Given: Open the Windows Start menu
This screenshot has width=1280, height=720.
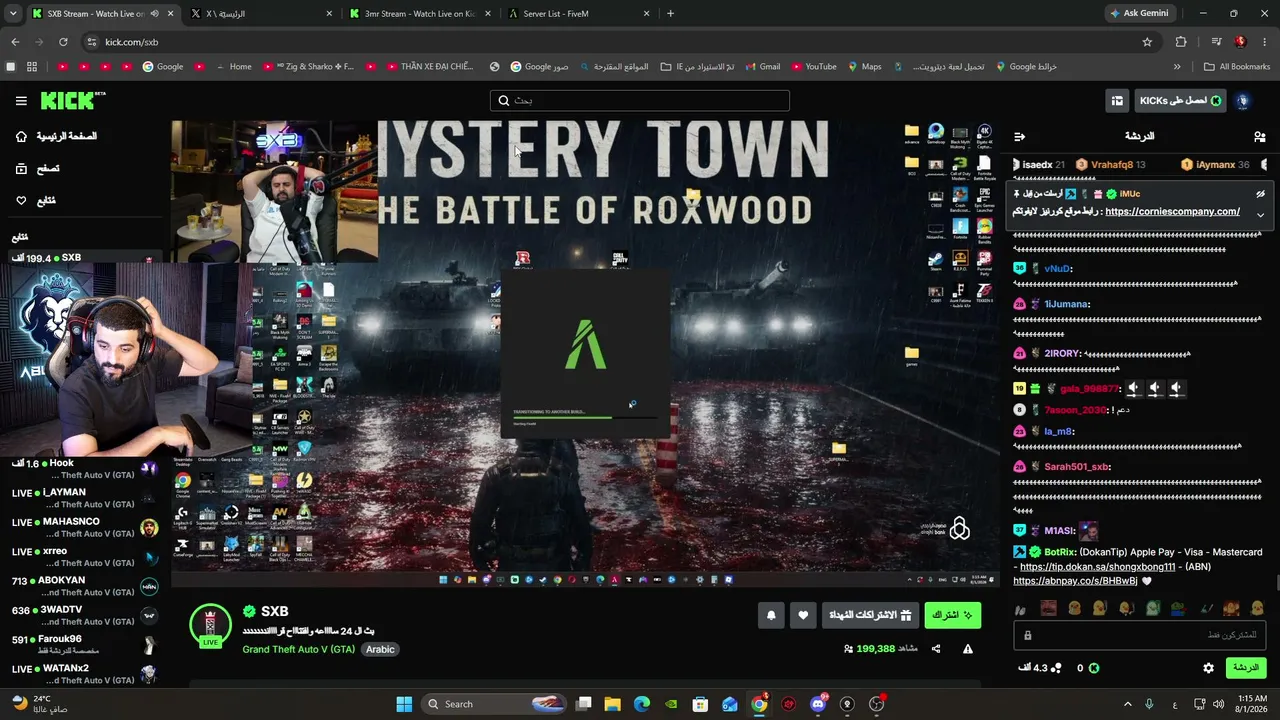Looking at the screenshot, I should pyautogui.click(x=404, y=704).
